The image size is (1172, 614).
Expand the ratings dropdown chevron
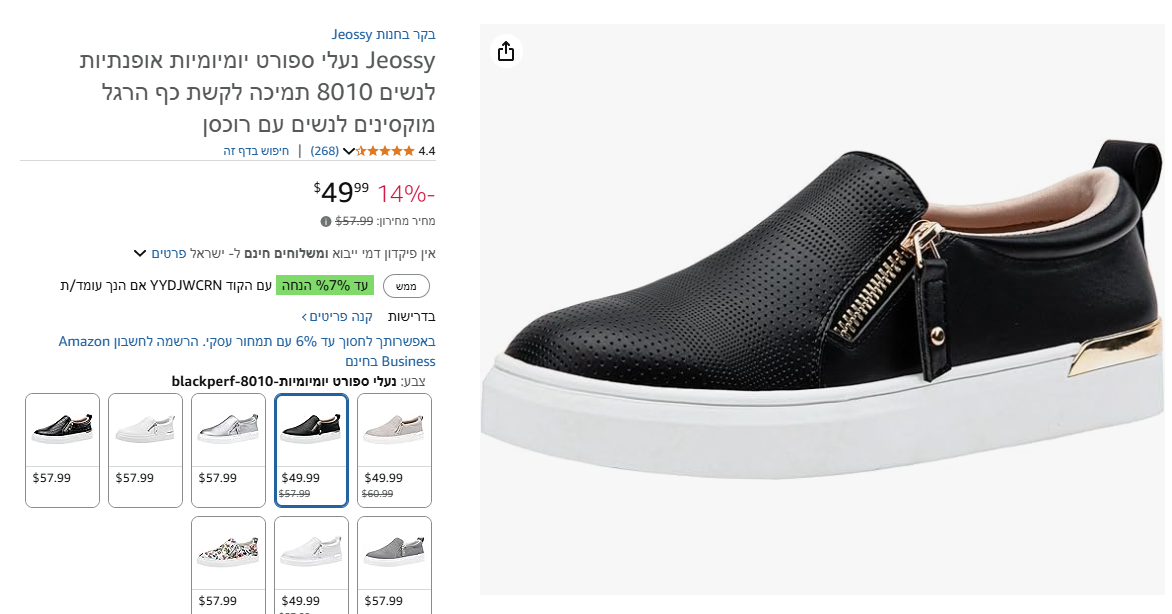click(349, 151)
